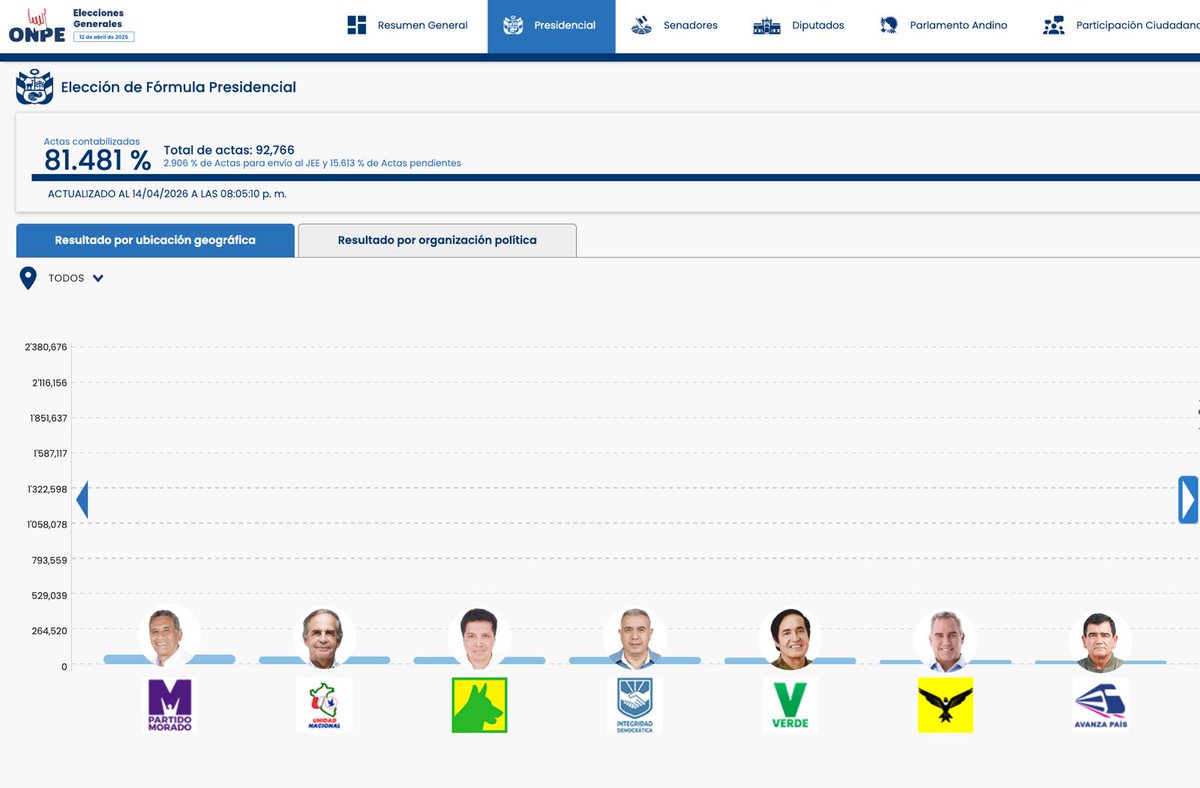
Task: Select the Avanza País candidate photo
Action: point(1100,641)
